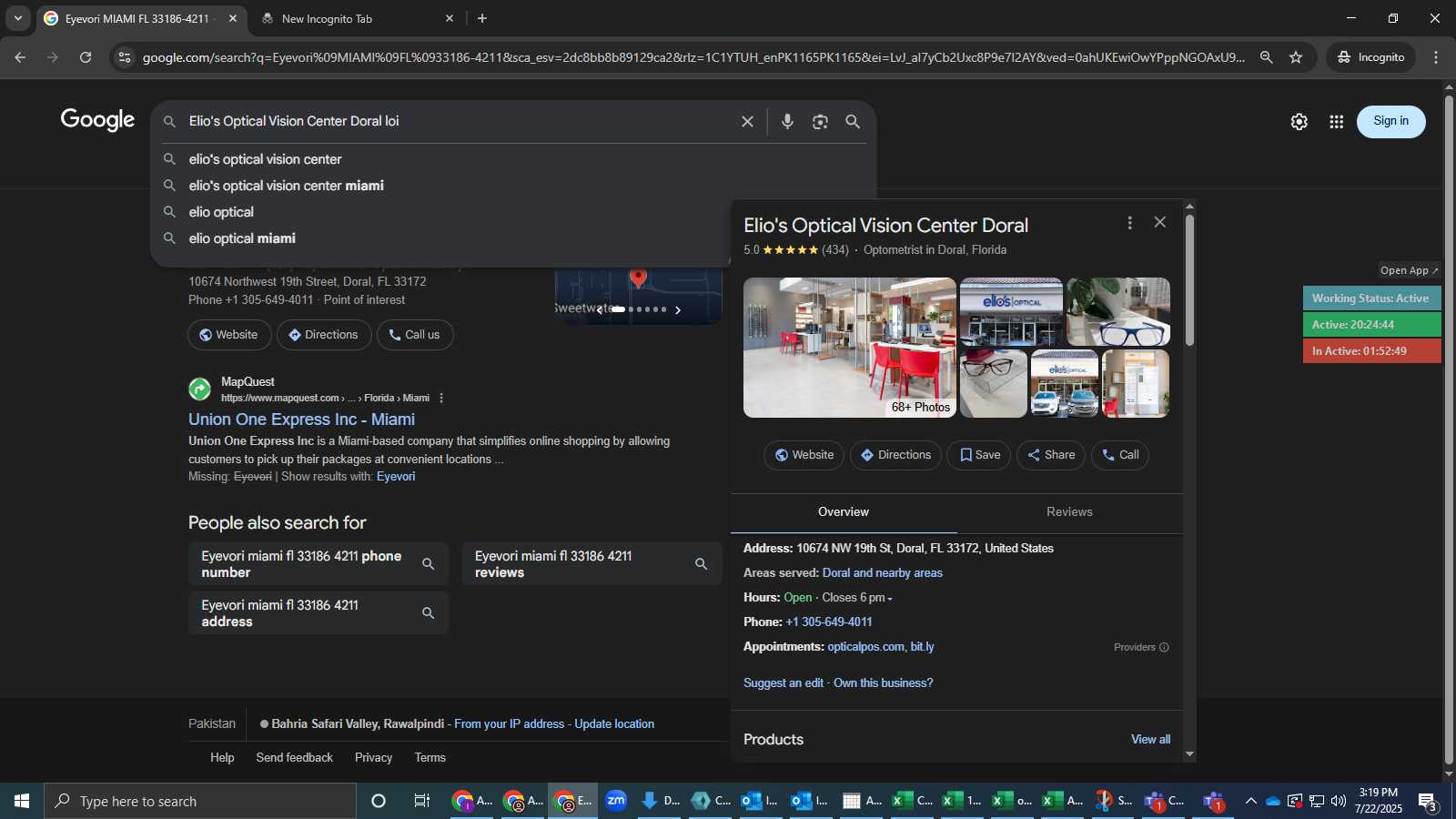Click View all products link
This screenshot has height=819, width=1456.
pyautogui.click(x=1150, y=740)
